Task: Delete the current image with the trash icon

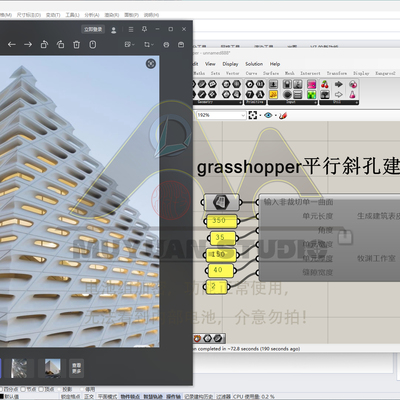Action: pos(77,44)
